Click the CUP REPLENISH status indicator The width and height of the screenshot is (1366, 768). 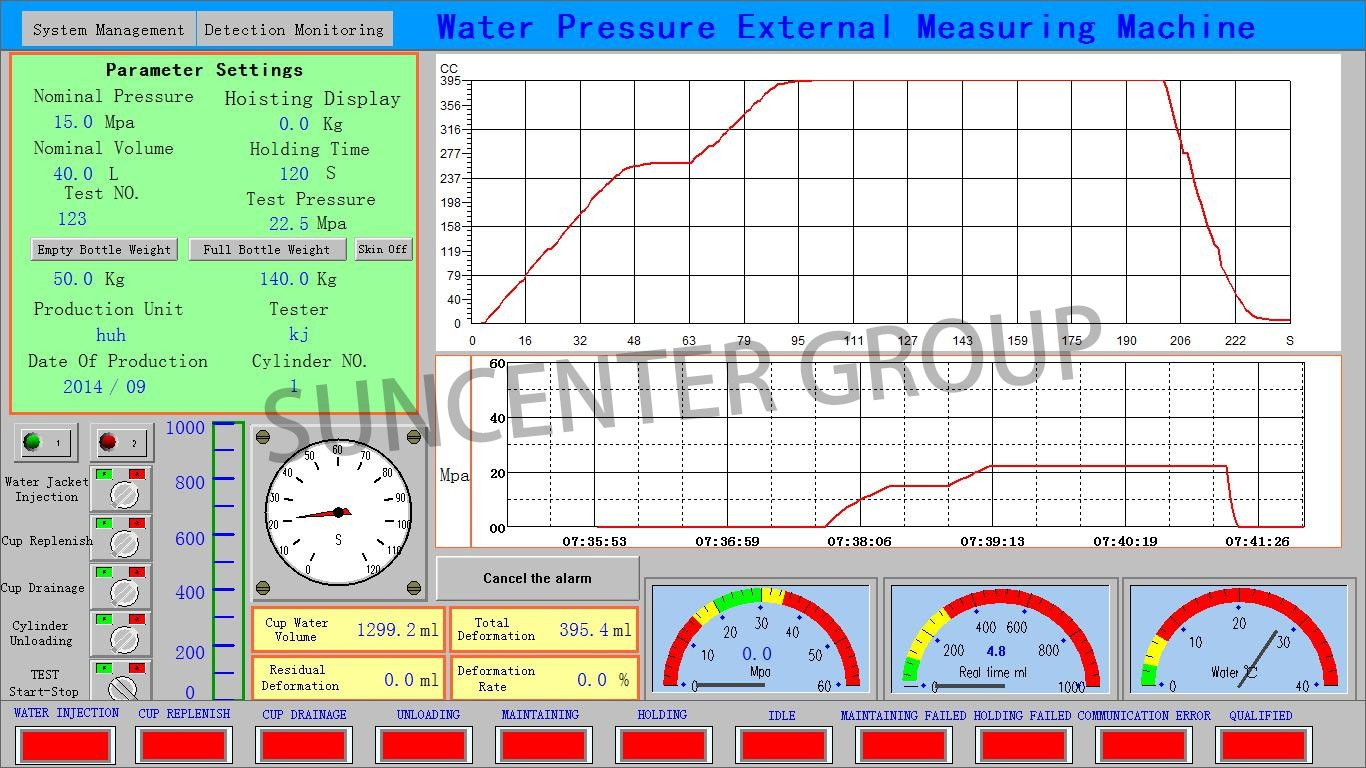(x=184, y=745)
